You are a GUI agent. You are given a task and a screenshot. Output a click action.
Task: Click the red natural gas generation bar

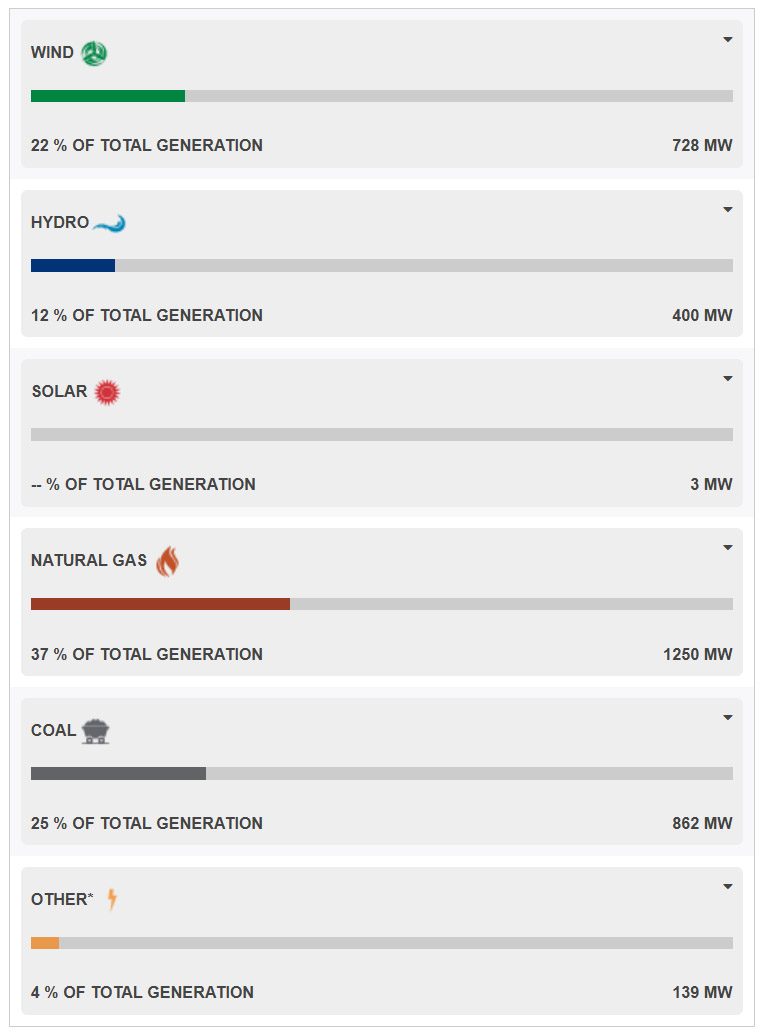161,604
